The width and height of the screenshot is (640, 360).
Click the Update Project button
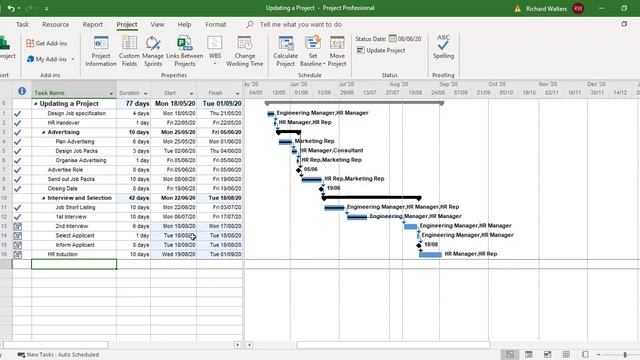(x=381, y=50)
